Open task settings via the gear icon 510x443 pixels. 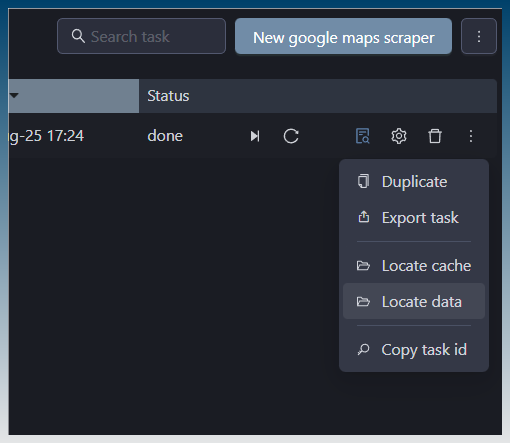399,136
